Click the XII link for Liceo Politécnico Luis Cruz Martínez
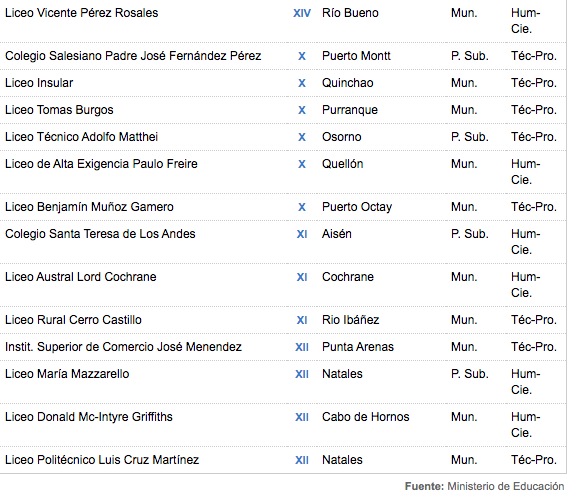This screenshot has height=493, width=568. coord(302,460)
